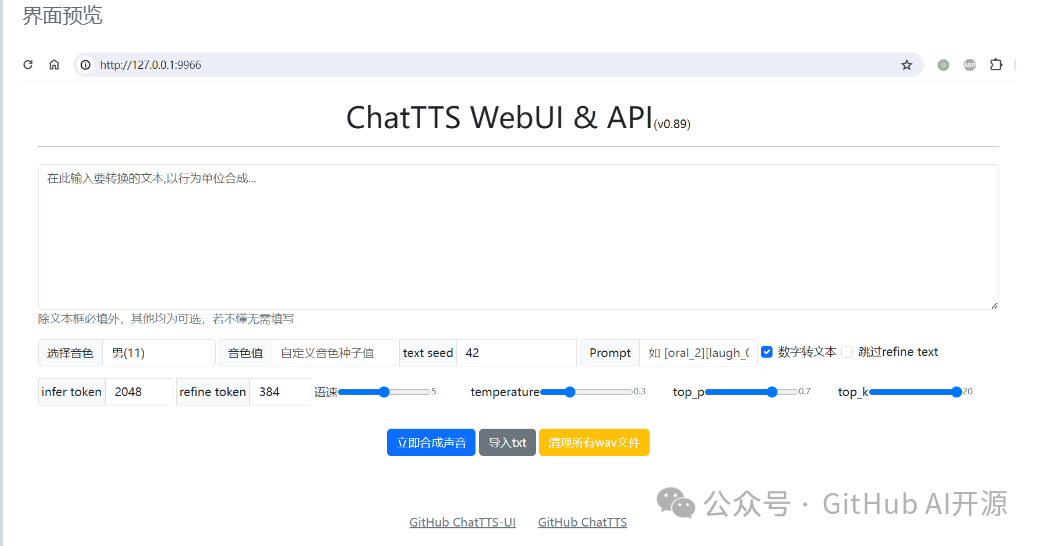Uncheck the 数字转文本 checkbox
The height and width of the screenshot is (546, 1041).
pyautogui.click(x=767, y=352)
